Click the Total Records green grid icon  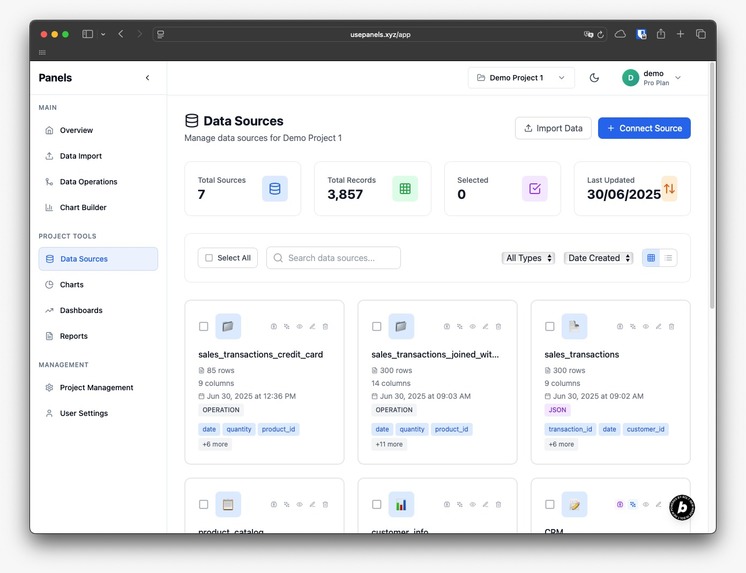(405, 188)
